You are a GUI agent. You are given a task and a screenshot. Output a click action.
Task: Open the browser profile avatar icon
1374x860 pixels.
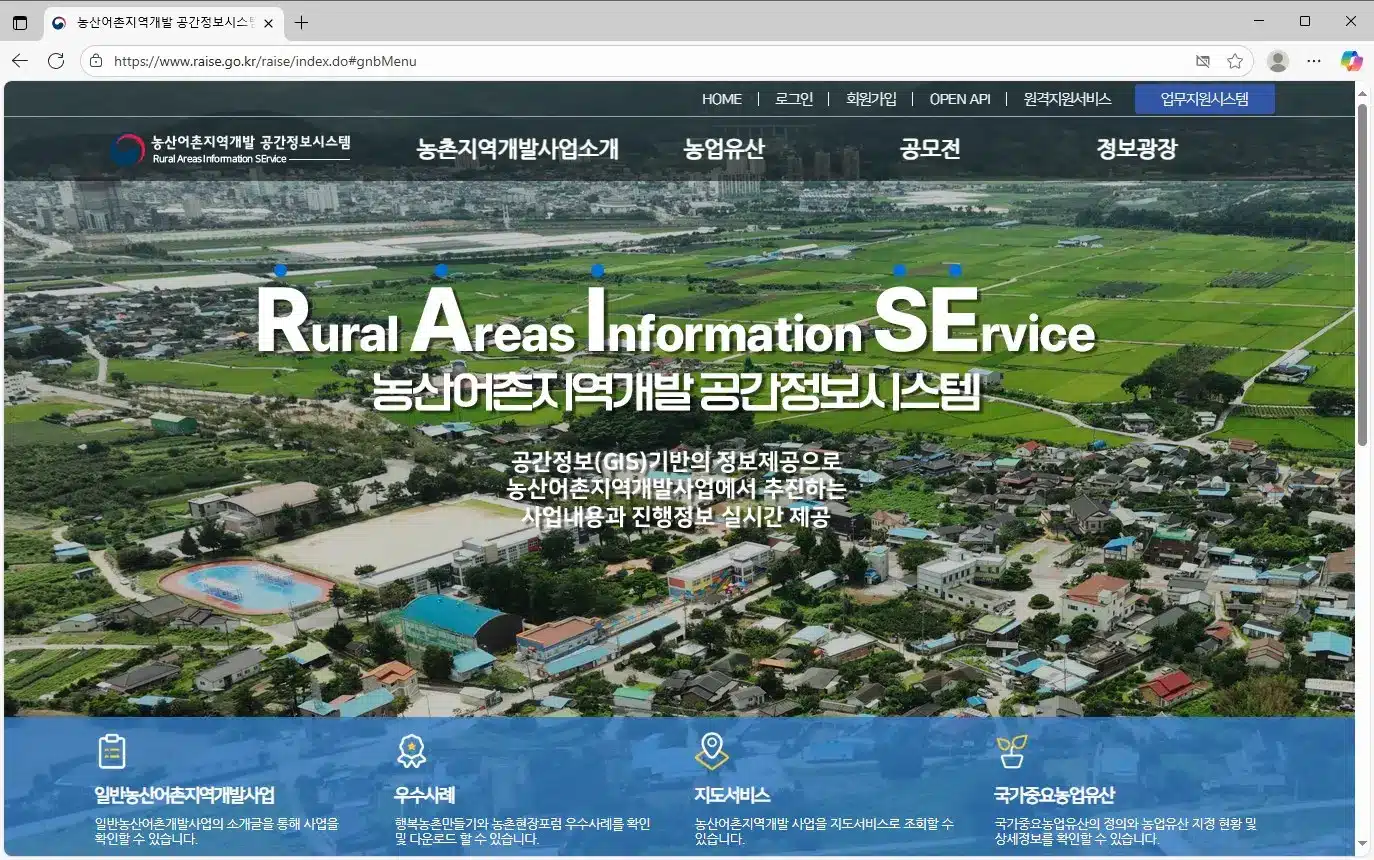click(x=1277, y=61)
